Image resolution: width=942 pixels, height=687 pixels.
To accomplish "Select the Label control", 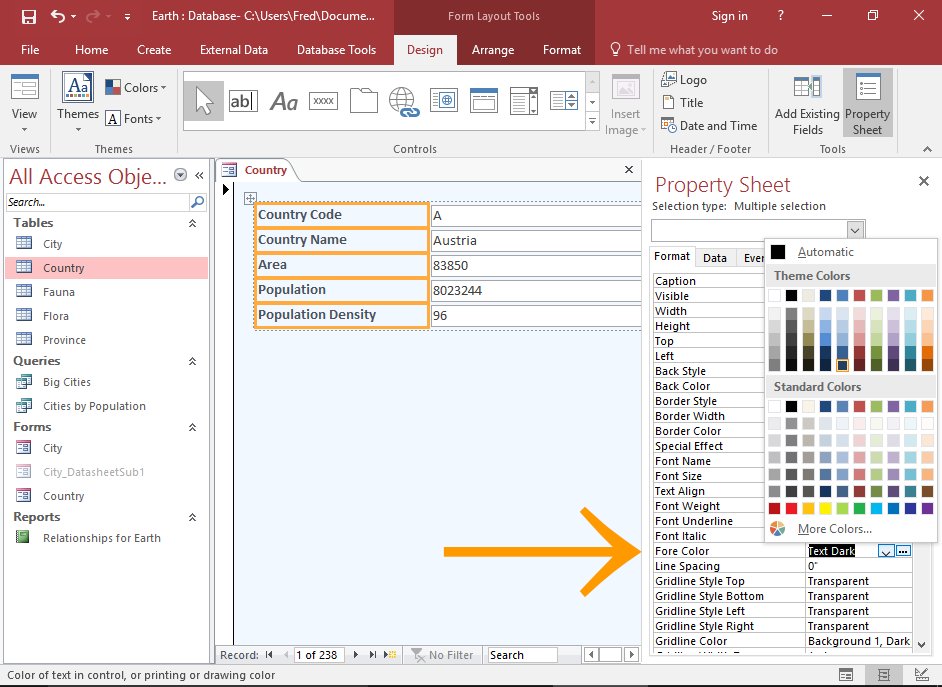I will (x=283, y=101).
